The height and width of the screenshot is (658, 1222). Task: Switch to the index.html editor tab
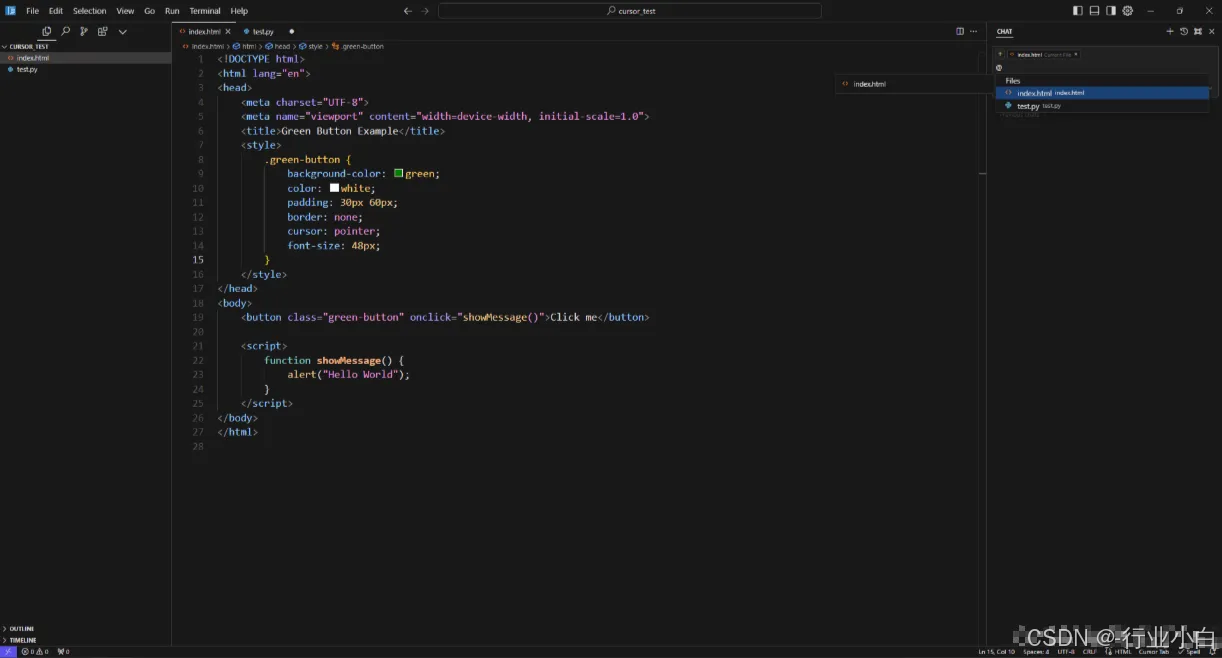[204, 31]
